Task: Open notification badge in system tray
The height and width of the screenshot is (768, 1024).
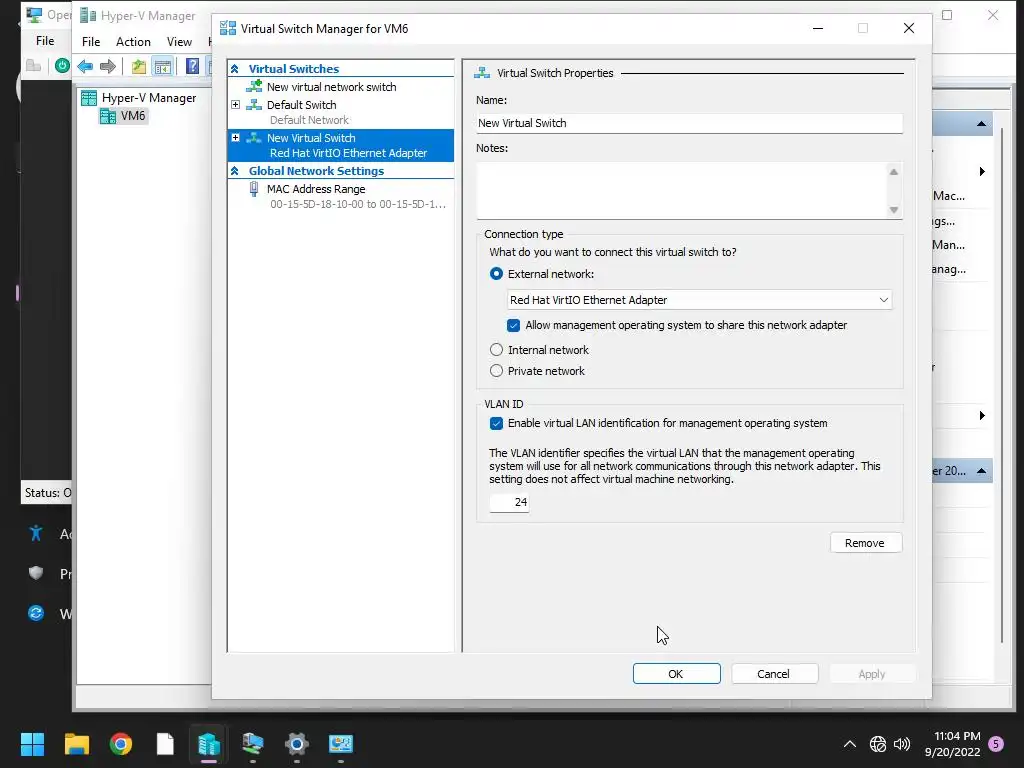Action: click(x=996, y=743)
